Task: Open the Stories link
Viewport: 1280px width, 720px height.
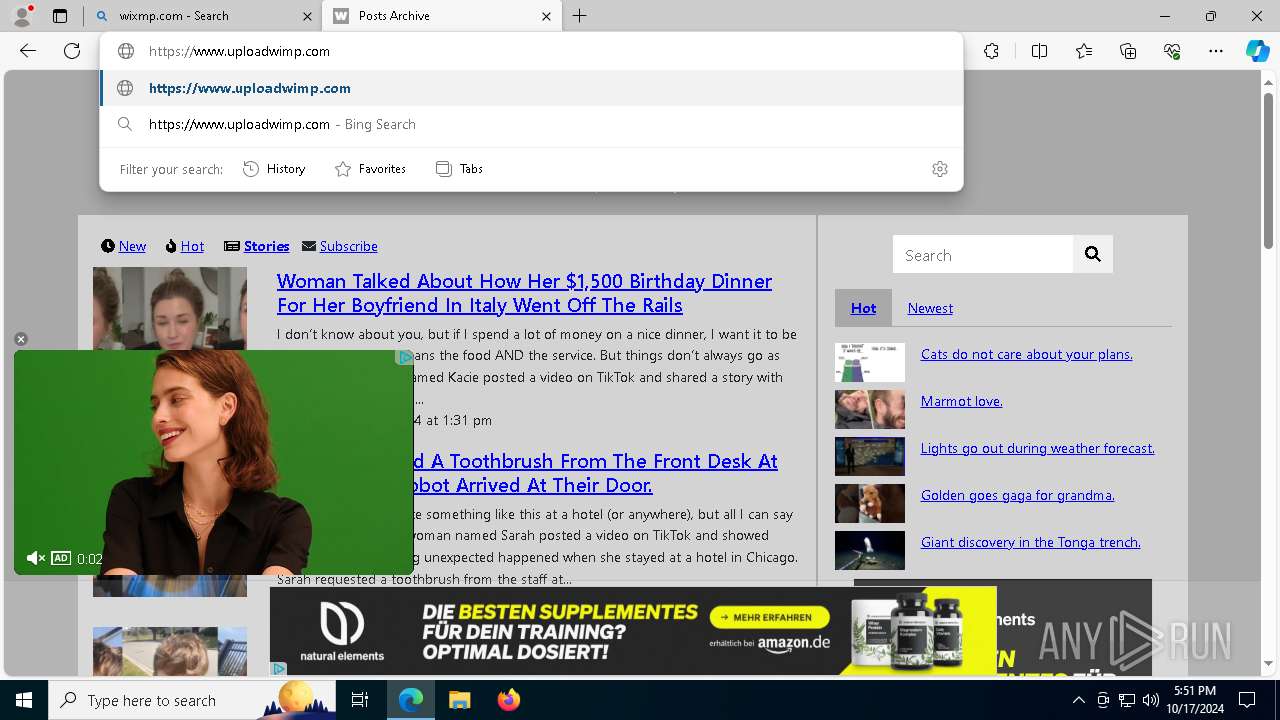Action: point(266,246)
